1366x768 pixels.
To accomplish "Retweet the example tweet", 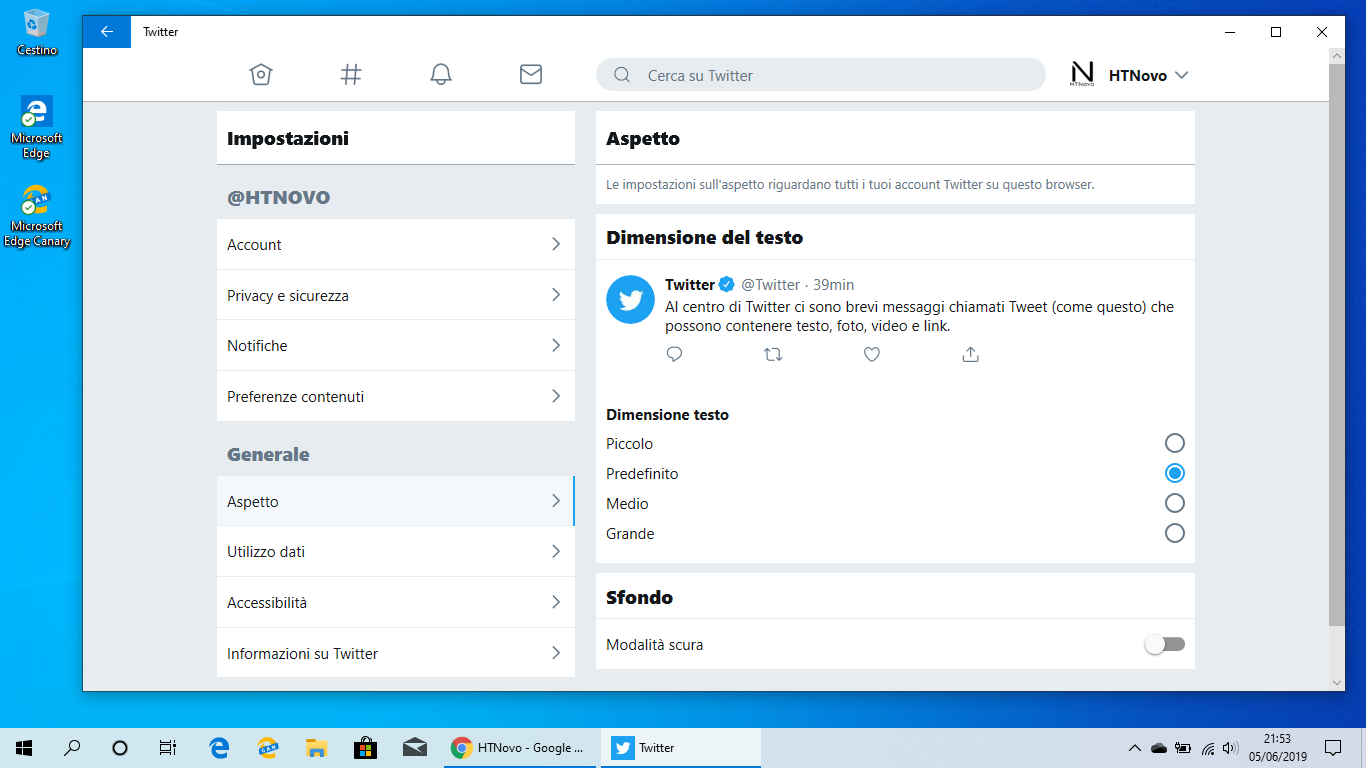I will pos(773,354).
